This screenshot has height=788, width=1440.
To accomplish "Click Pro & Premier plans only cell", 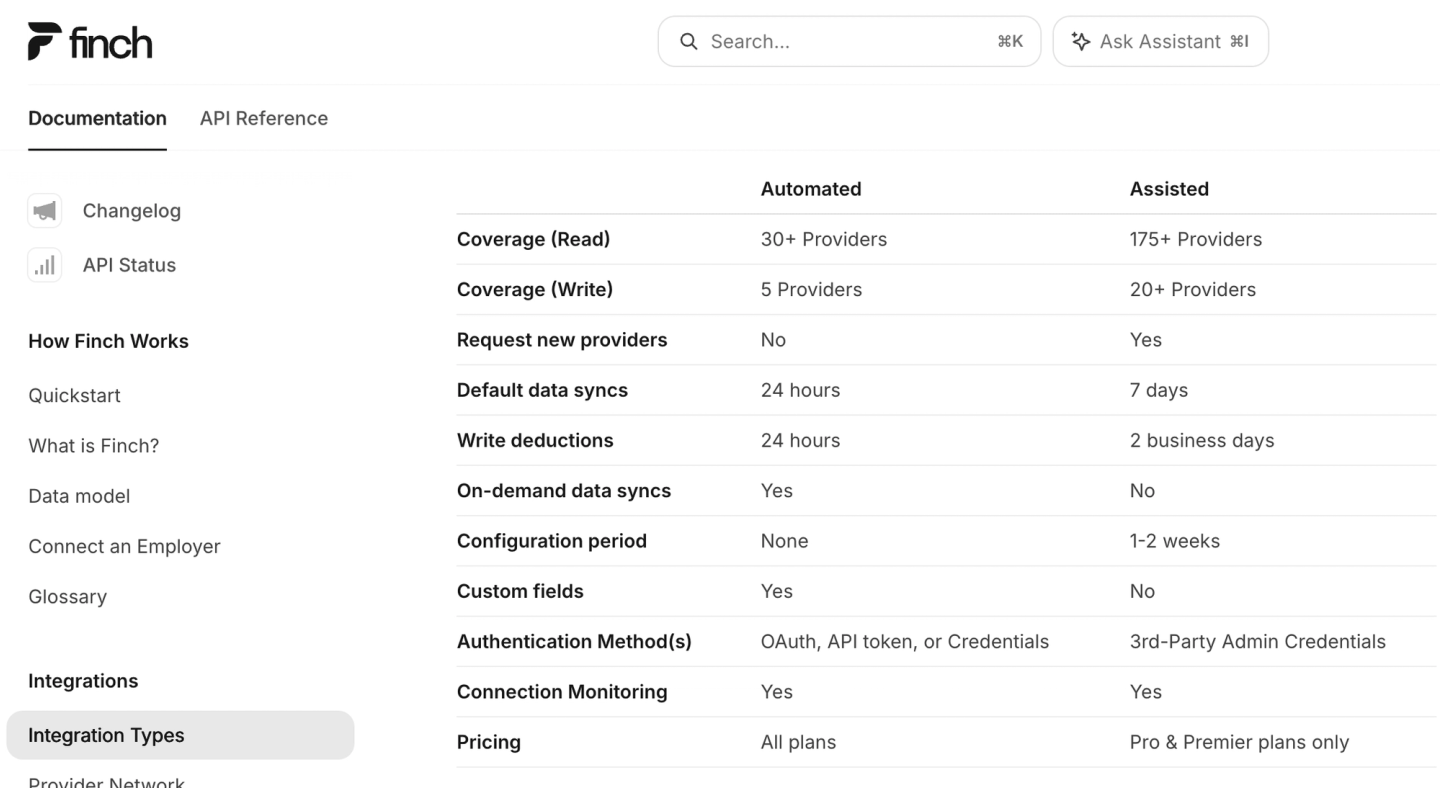I will point(1239,742).
